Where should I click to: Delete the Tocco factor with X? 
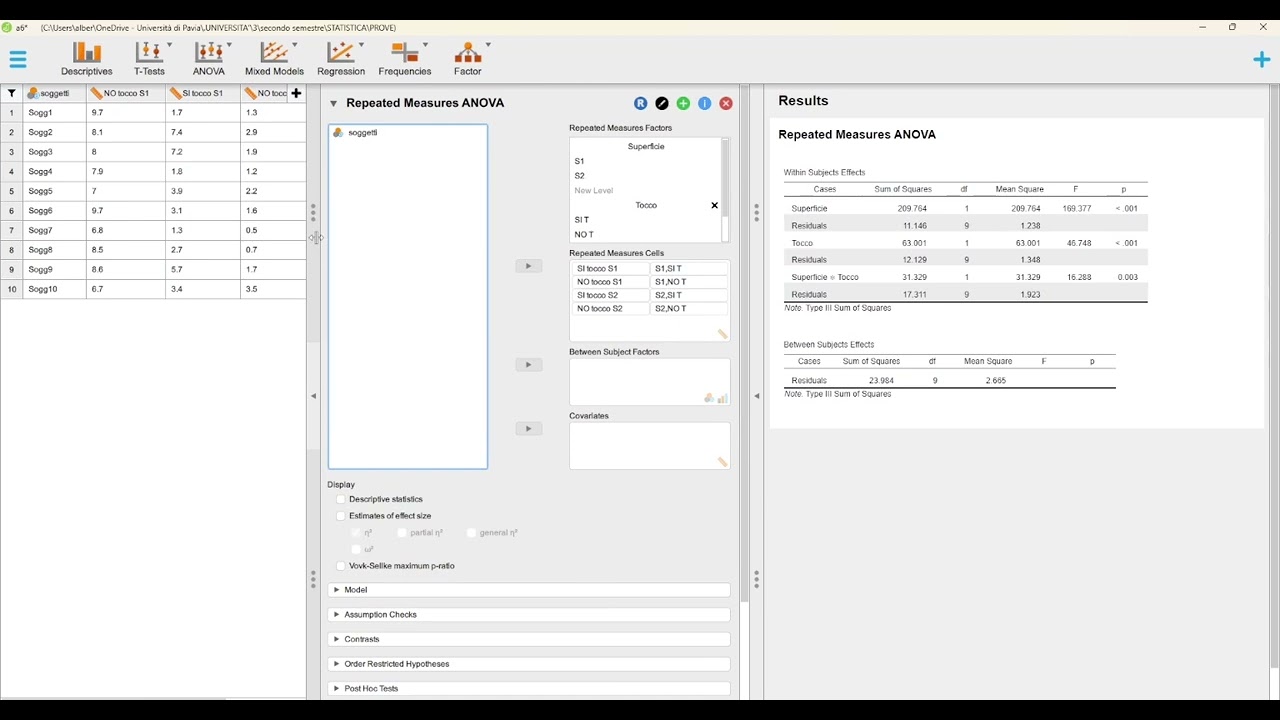[714, 205]
